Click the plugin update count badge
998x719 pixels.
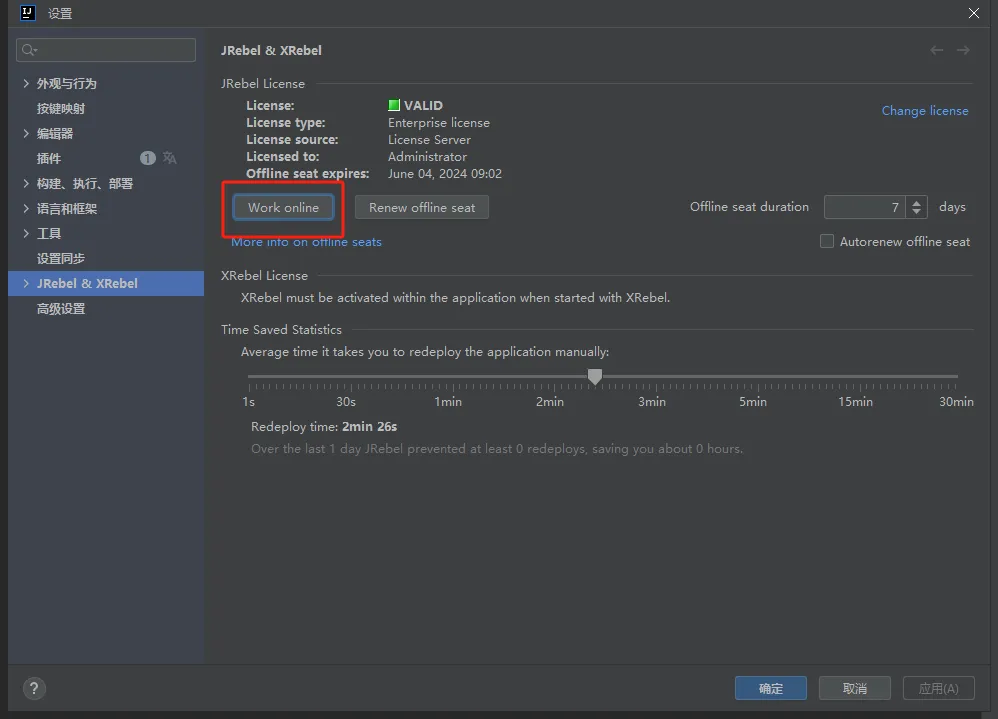(148, 158)
